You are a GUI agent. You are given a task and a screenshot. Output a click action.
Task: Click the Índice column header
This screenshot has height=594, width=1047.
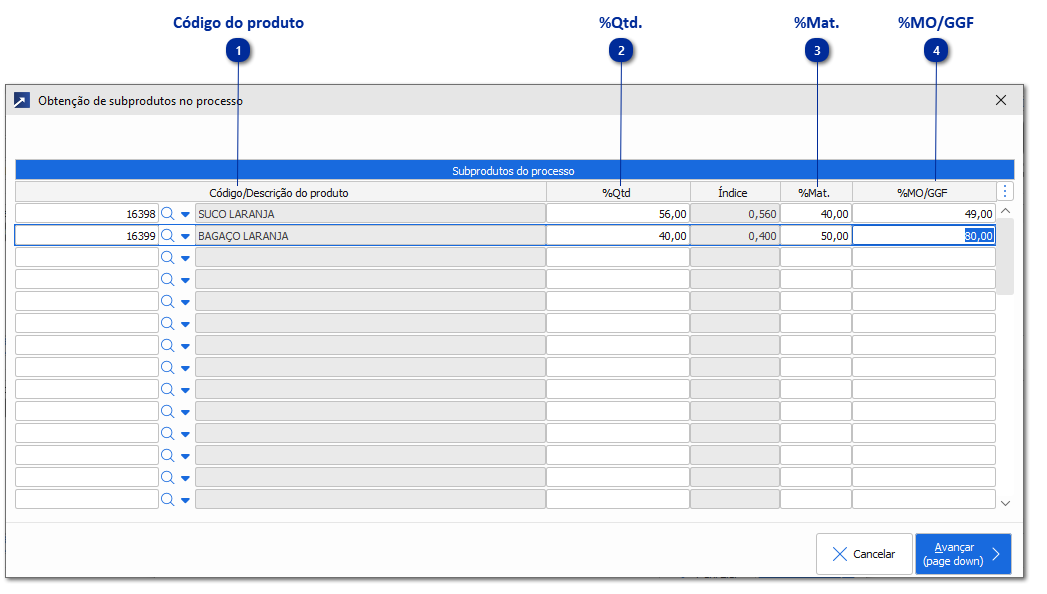click(735, 192)
